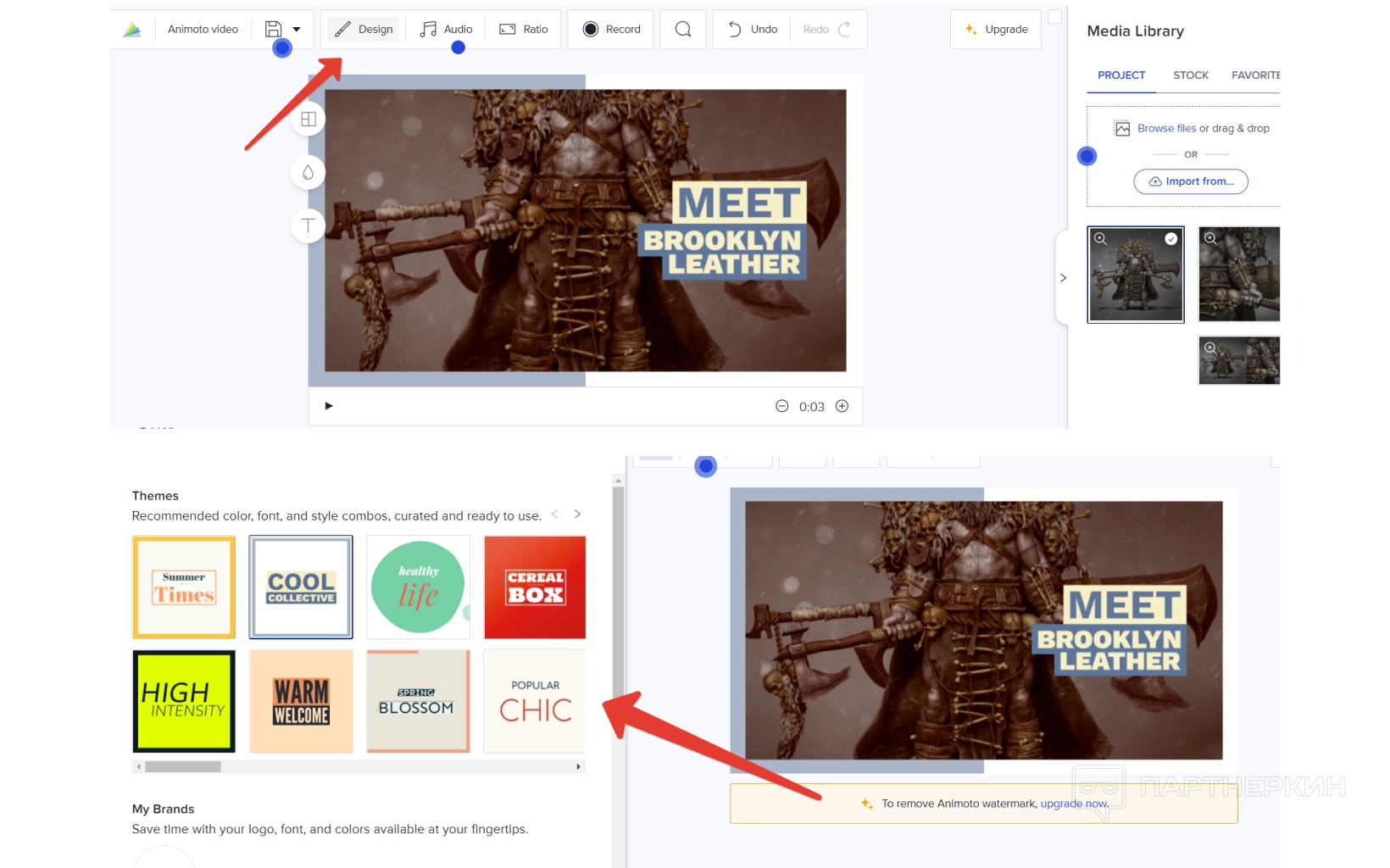
Task: Click the Upgrade button
Action: (996, 29)
